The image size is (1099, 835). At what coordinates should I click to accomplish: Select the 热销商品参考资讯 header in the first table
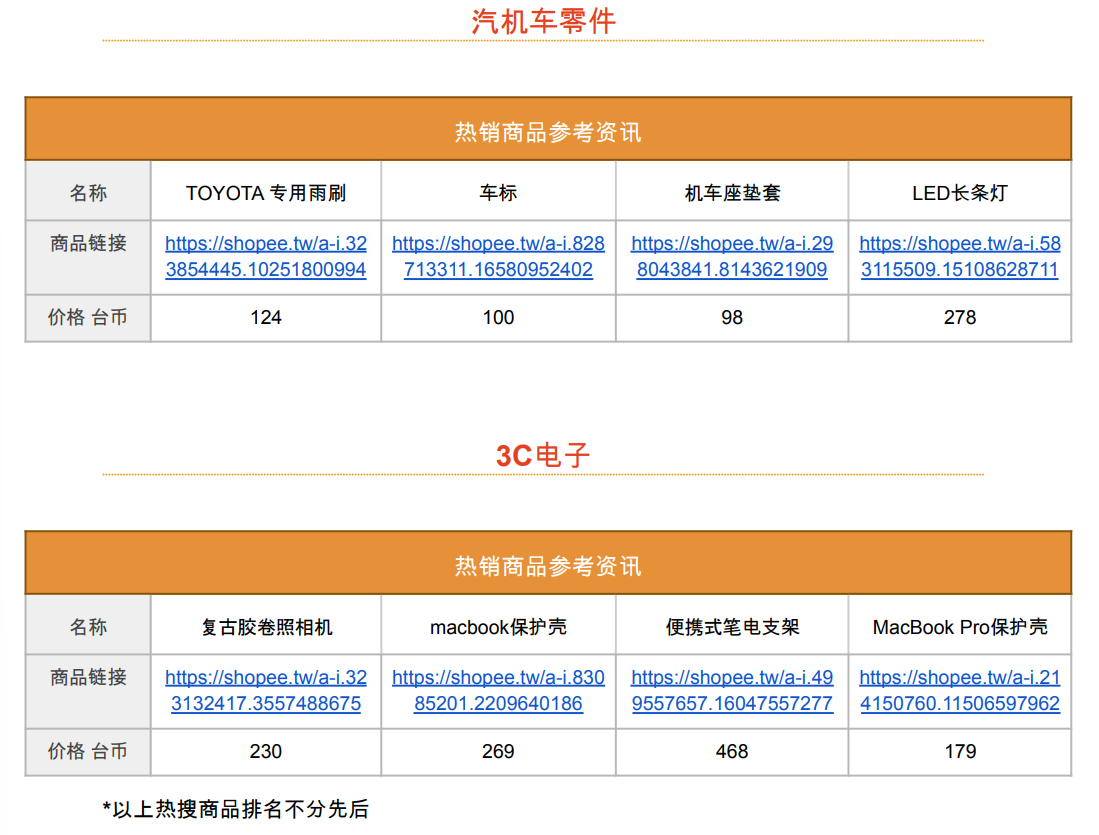point(548,132)
